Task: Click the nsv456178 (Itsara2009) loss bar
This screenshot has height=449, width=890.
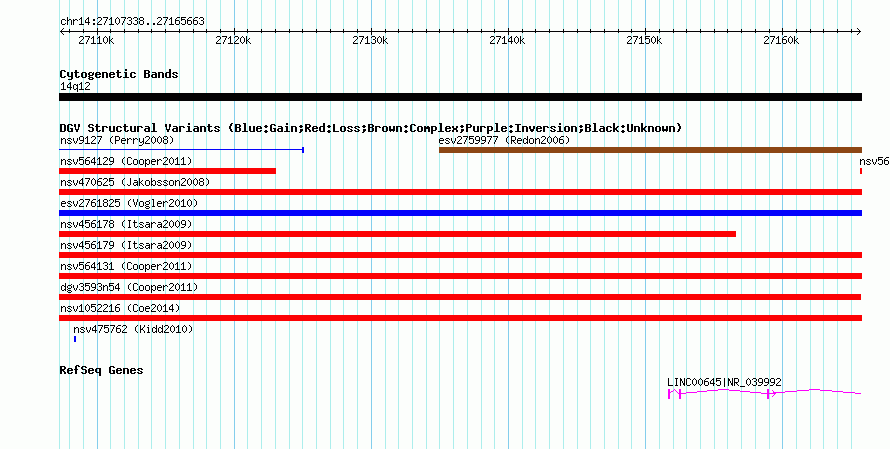Action: pos(397,234)
